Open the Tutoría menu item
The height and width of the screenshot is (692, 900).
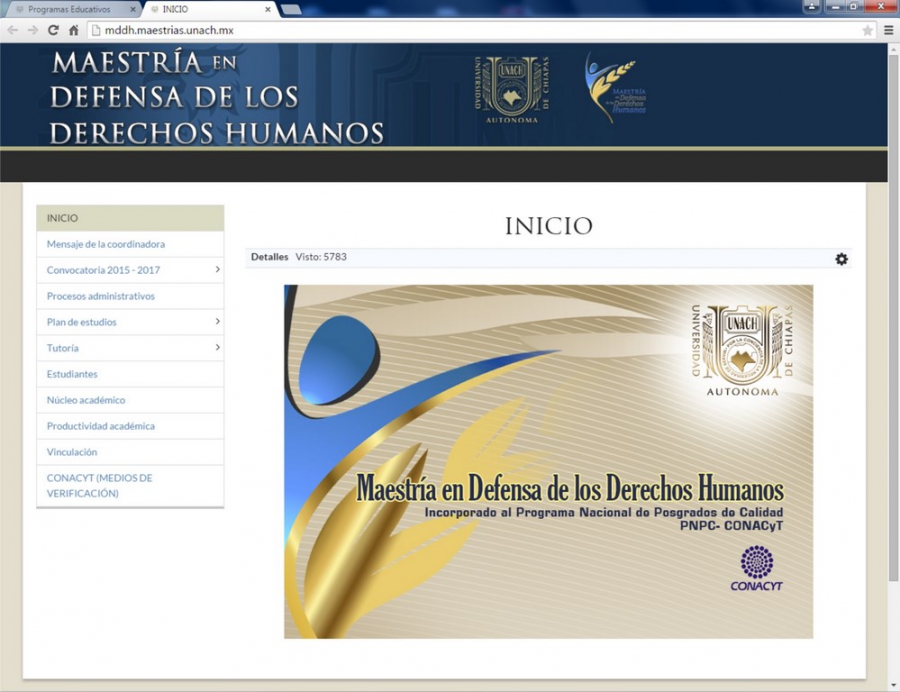[63, 348]
